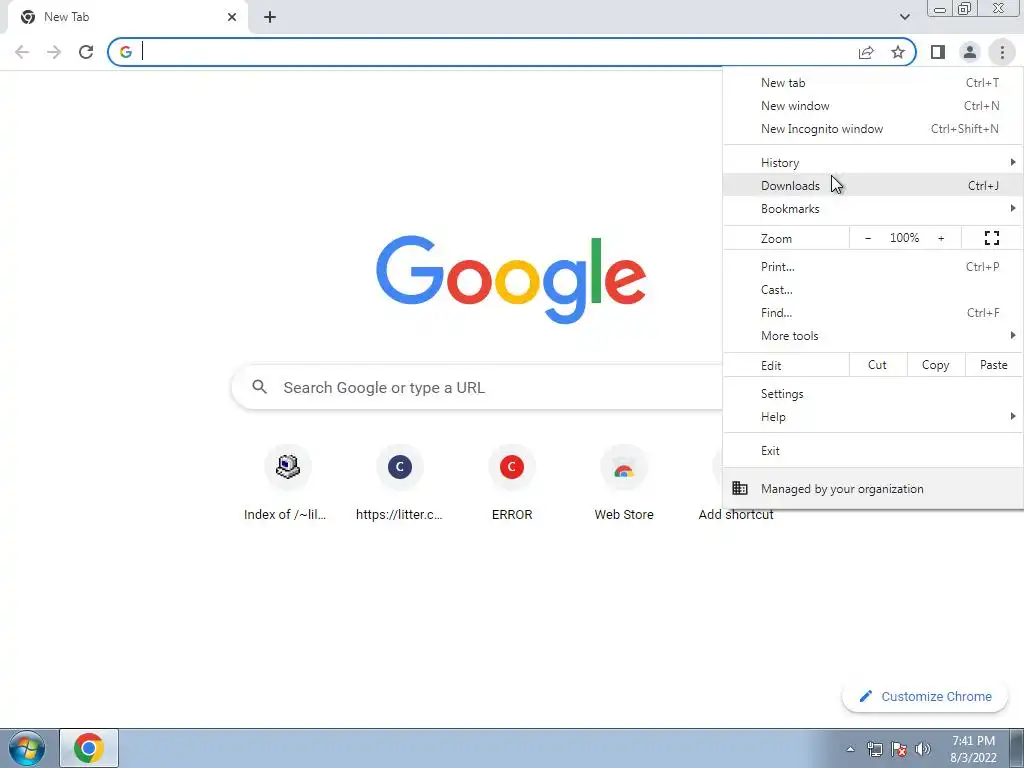
Task: Click the Show desktop strip
Action: click(x=1017, y=748)
